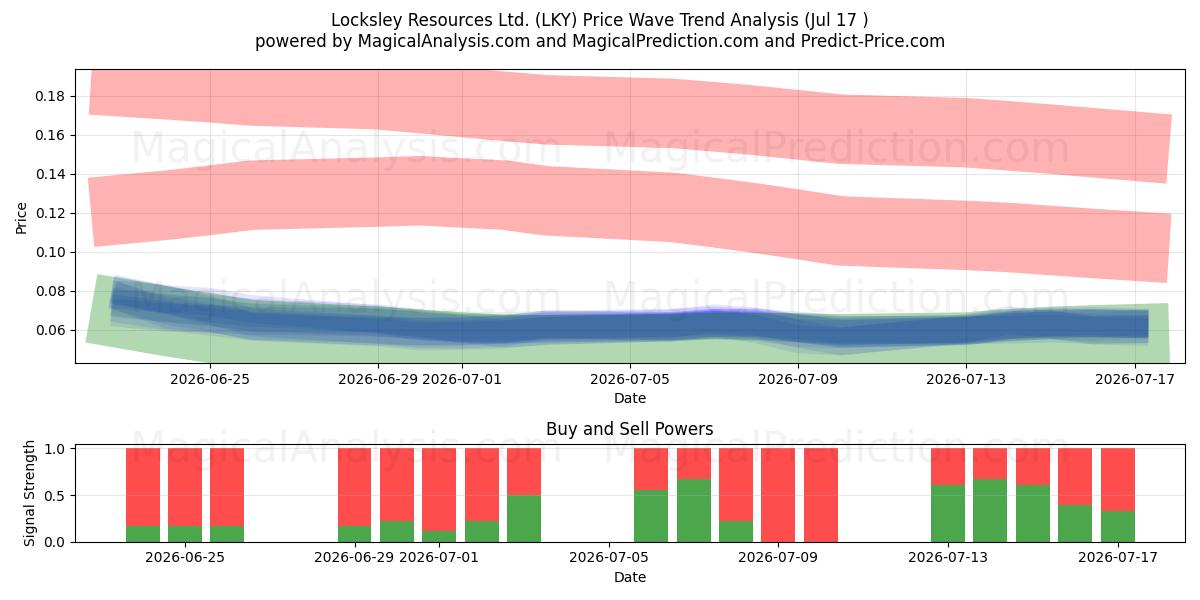
Task: Click the 'Date' label under the Buy and Sell Powers chart
Action: click(630, 577)
